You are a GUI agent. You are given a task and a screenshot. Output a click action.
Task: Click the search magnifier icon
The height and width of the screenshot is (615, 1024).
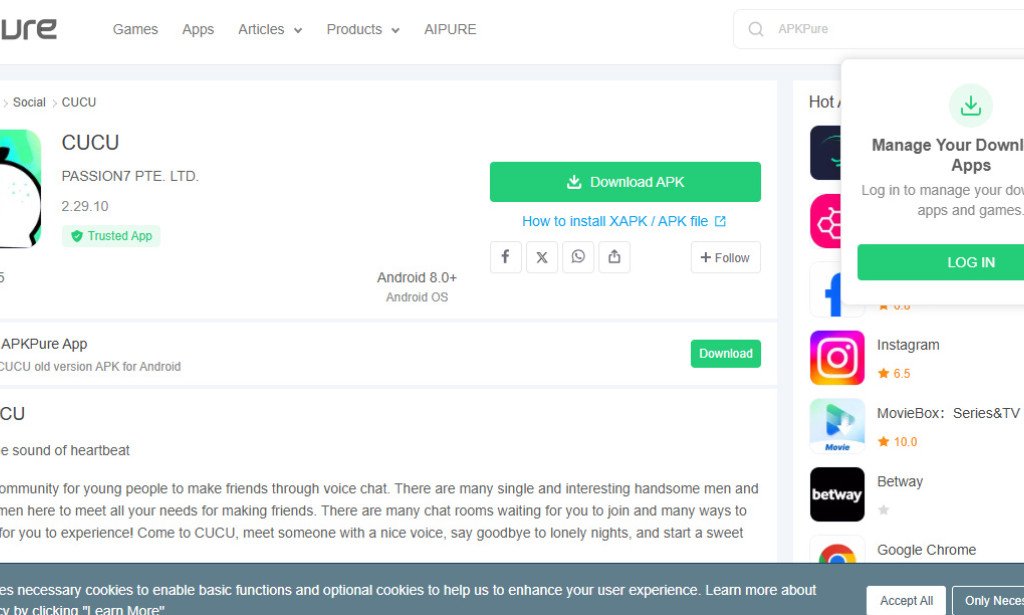[x=756, y=29]
